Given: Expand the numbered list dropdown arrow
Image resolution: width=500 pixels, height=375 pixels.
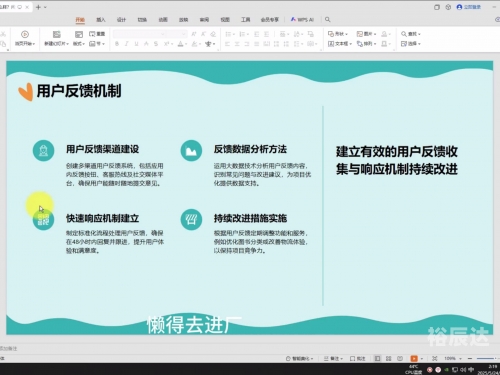Looking at the screenshot, I should point(248,34).
